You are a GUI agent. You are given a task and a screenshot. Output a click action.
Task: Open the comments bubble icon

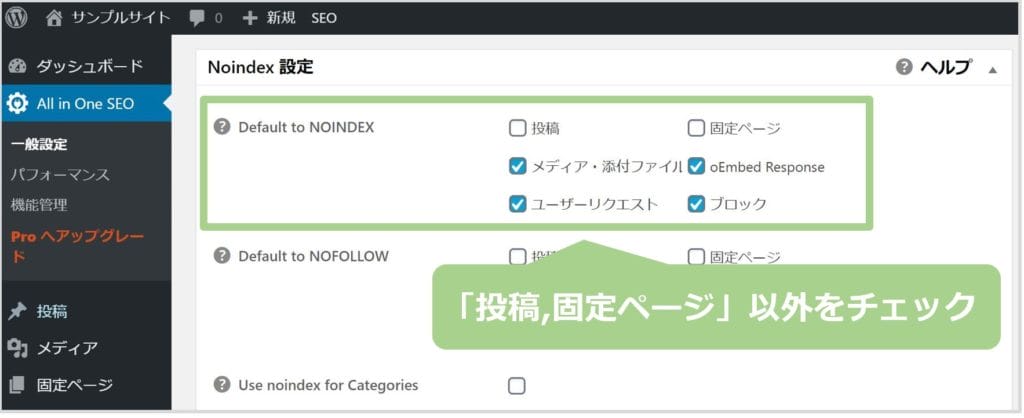pyautogui.click(x=197, y=18)
